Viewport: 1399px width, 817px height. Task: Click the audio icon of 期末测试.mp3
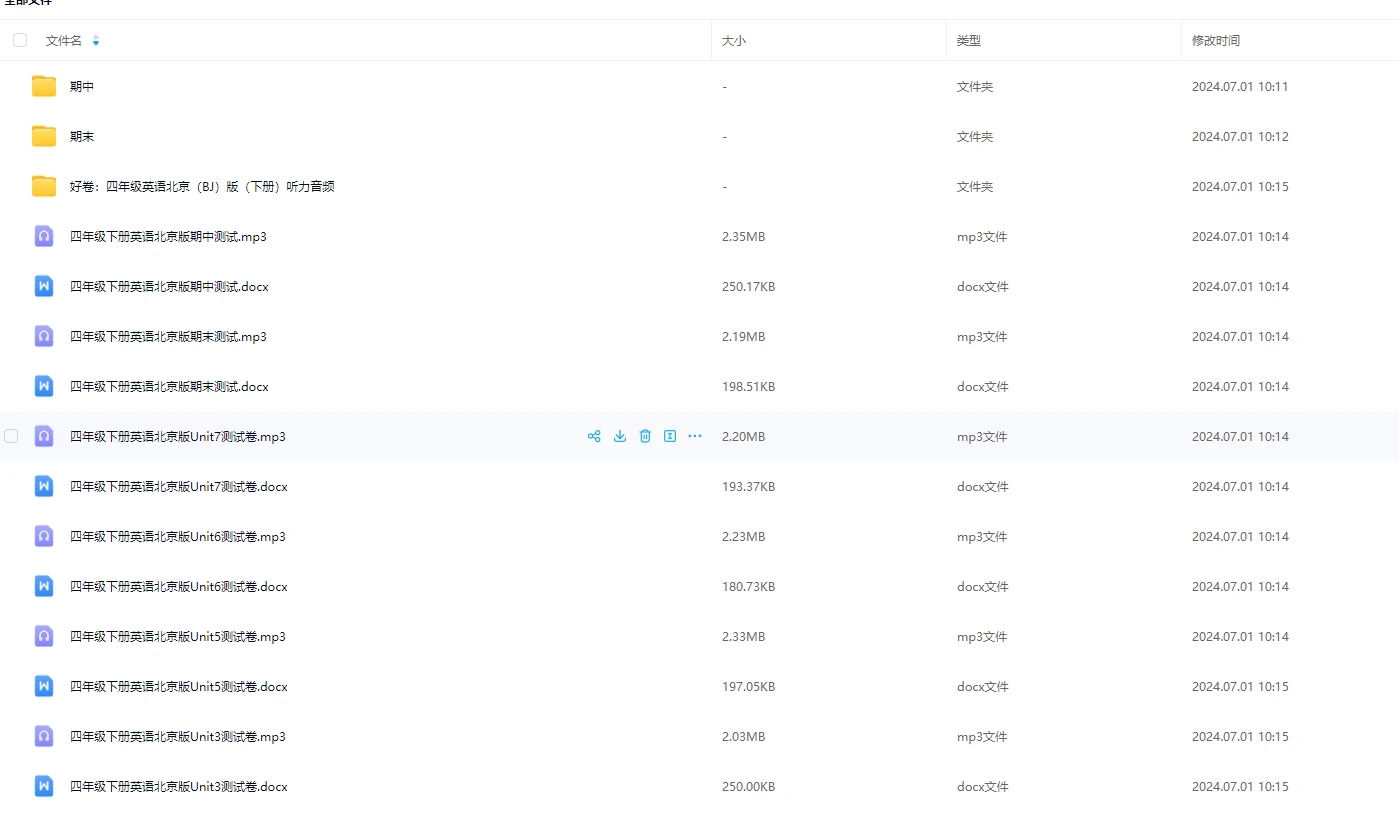[44, 336]
